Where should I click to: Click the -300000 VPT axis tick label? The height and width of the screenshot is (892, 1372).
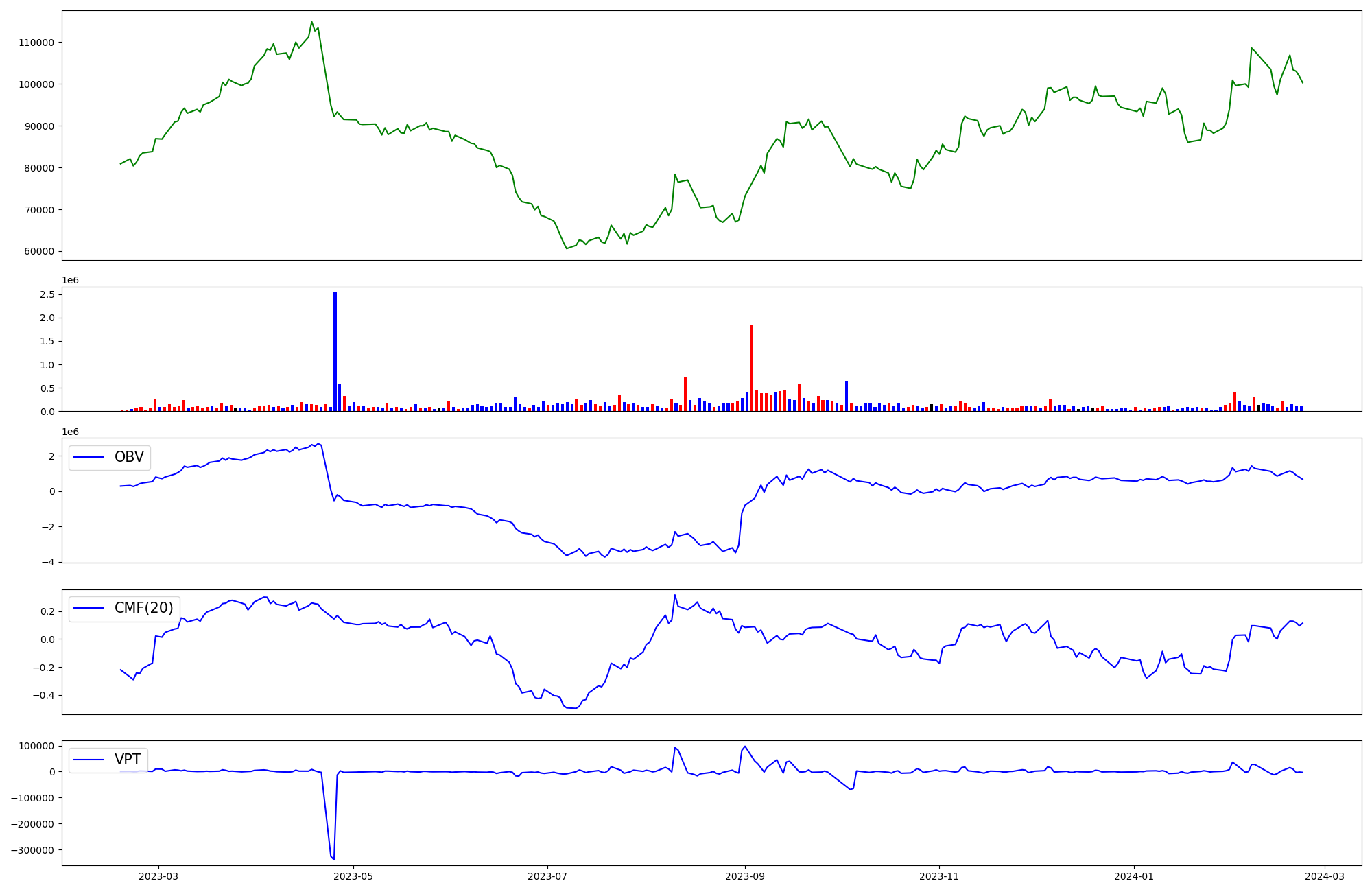pyautogui.click(x=34, y=850)
